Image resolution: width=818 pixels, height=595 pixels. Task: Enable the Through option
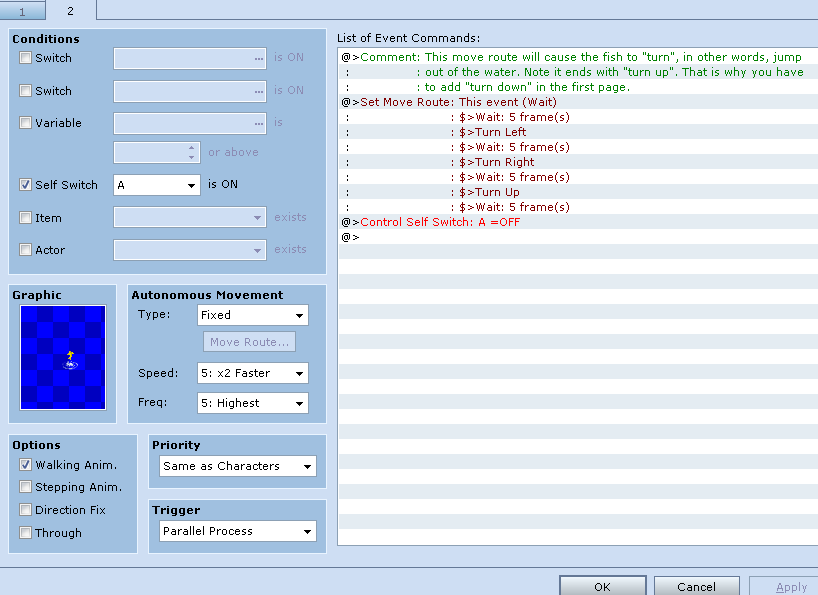click(25, 532)
